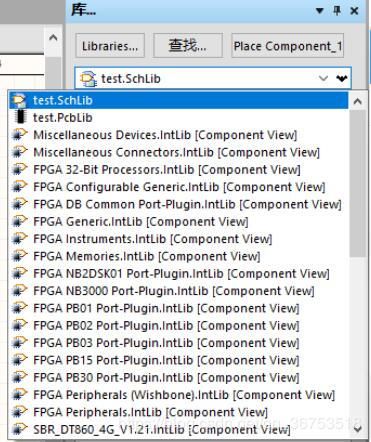371x442 pixels.
Task: Click the 查找... search button
Action: (188, 46)
